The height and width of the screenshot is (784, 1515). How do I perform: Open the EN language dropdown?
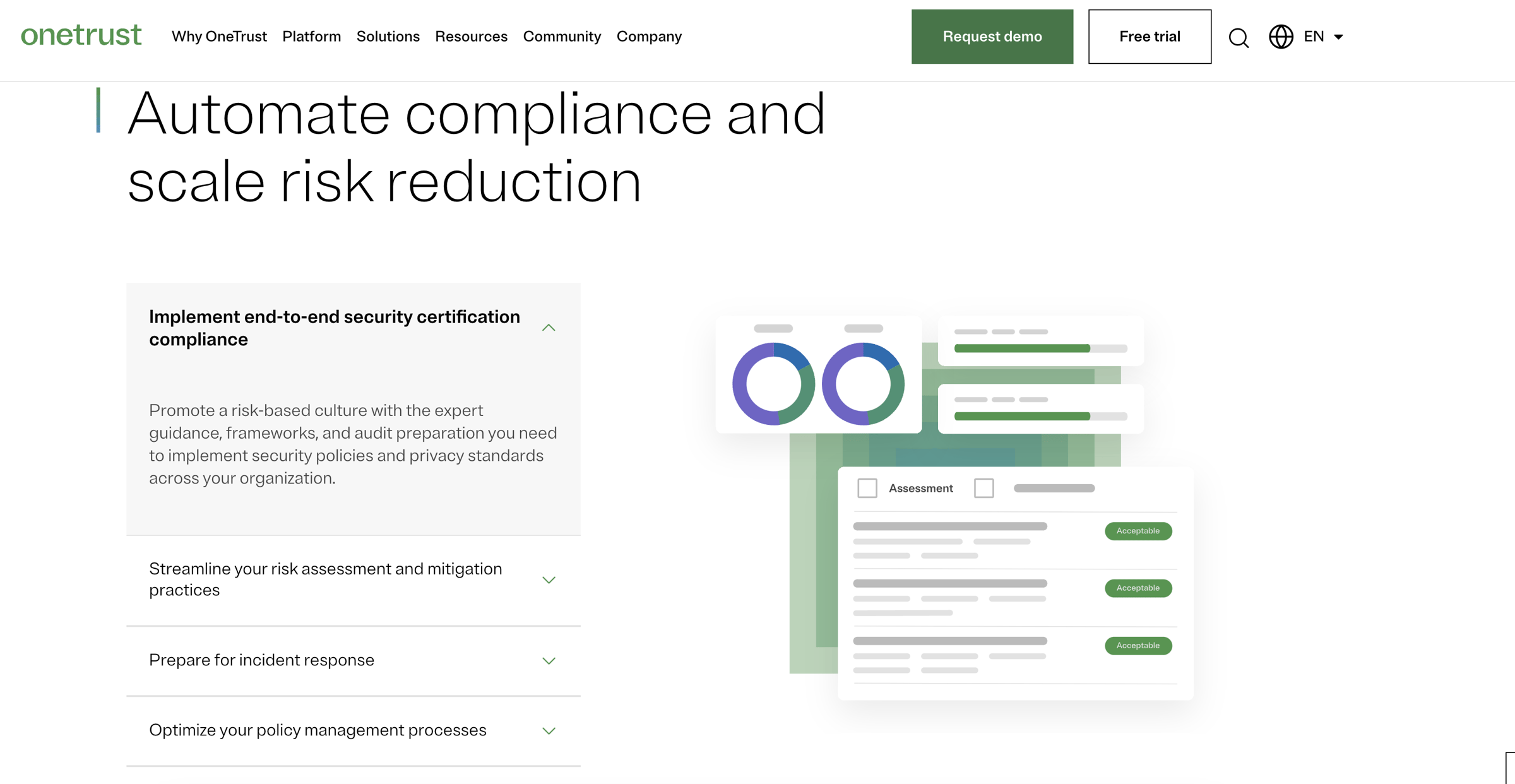click(1322, 37)
